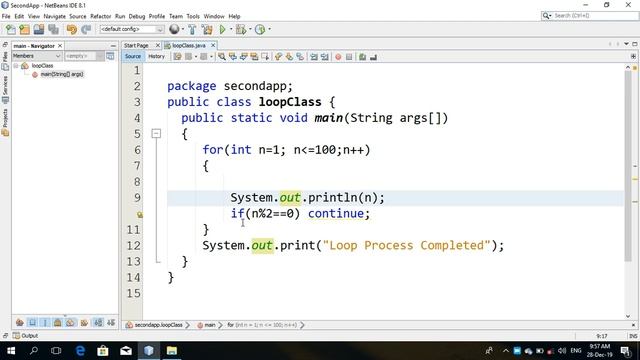
Task: Open the Debug menu
Action: 137,16
